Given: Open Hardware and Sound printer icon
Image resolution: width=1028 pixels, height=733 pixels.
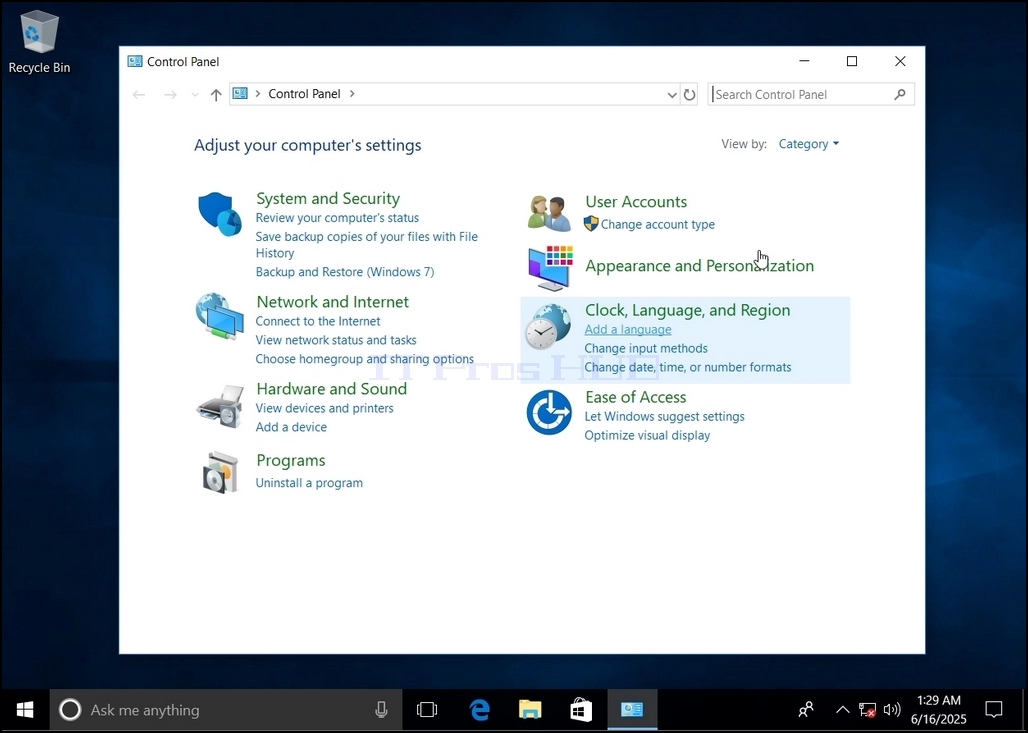Looking at the screenshot, I should point(220,406).
